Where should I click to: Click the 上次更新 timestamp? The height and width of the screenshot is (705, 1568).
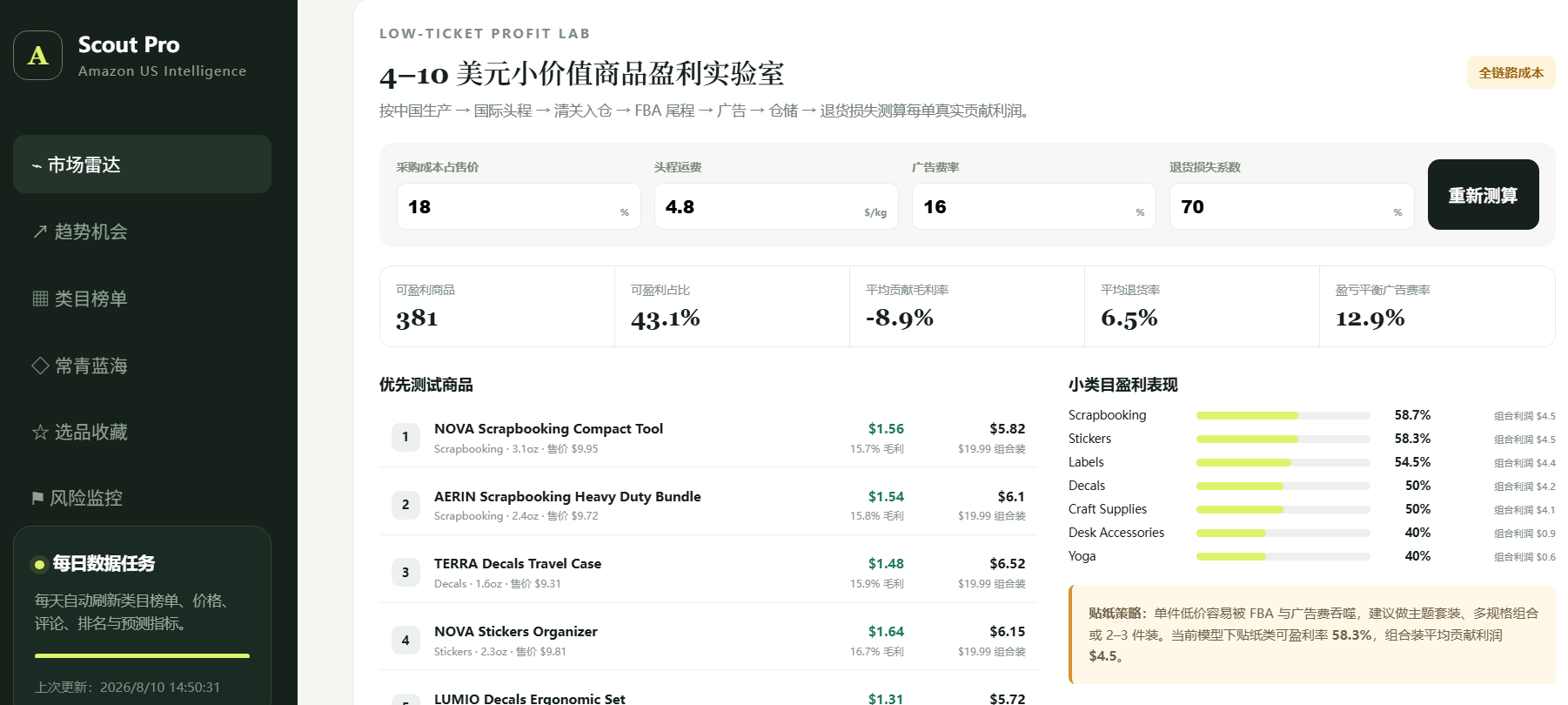128,687
